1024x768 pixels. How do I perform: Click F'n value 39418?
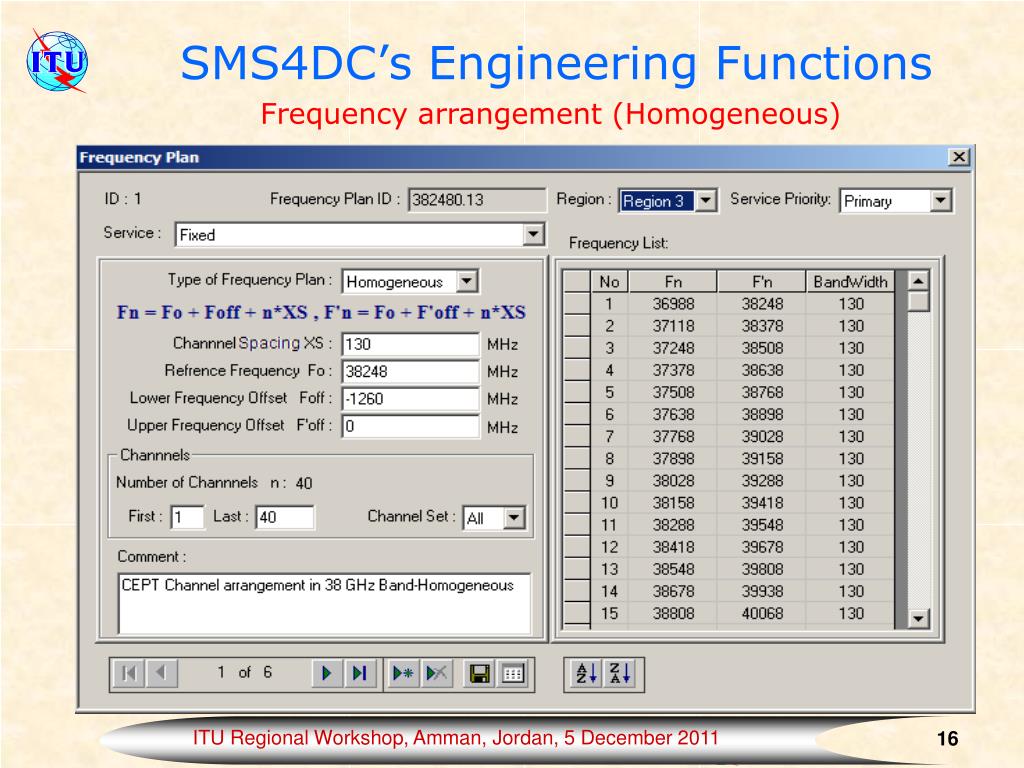click(x=762, y=504)
